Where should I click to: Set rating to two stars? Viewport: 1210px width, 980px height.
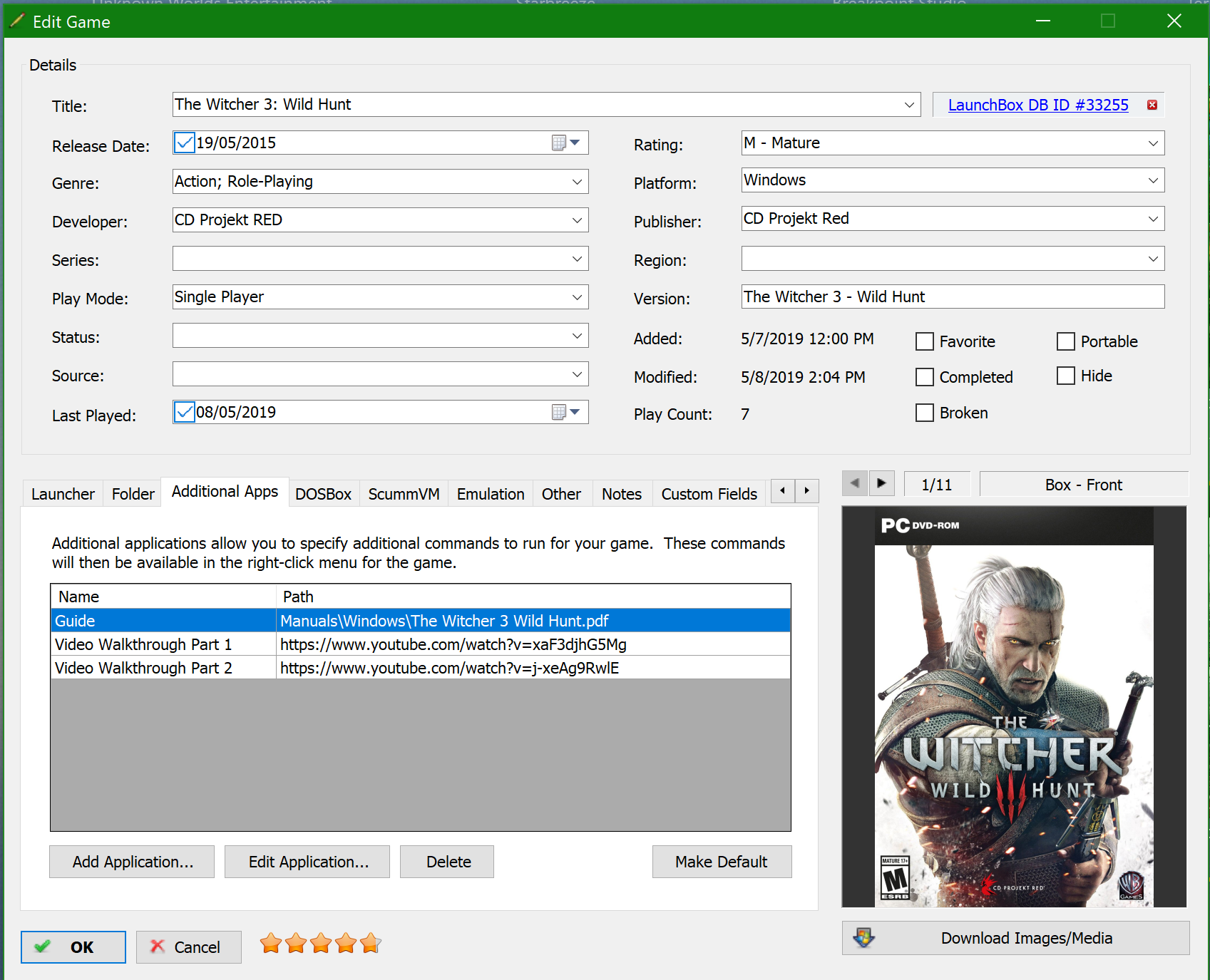pyautogui.click(x=296, y=944)
